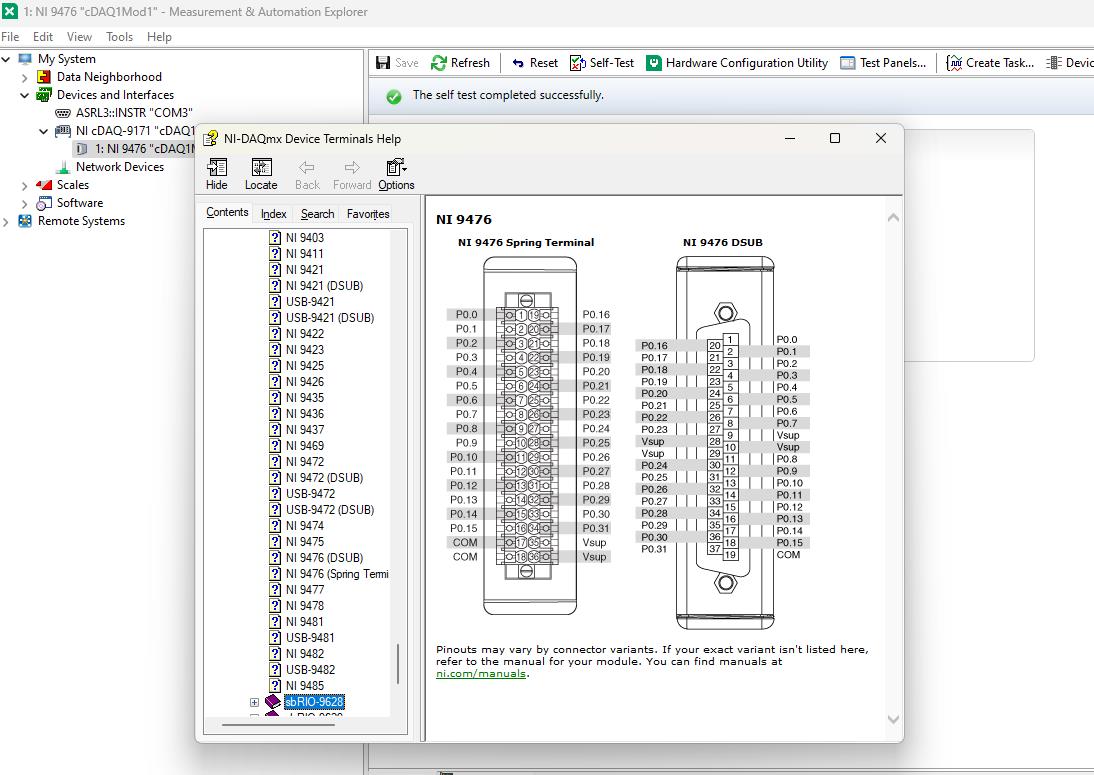
Task: Click the NI 9485 help topic icon
Action: coord(276,686)
